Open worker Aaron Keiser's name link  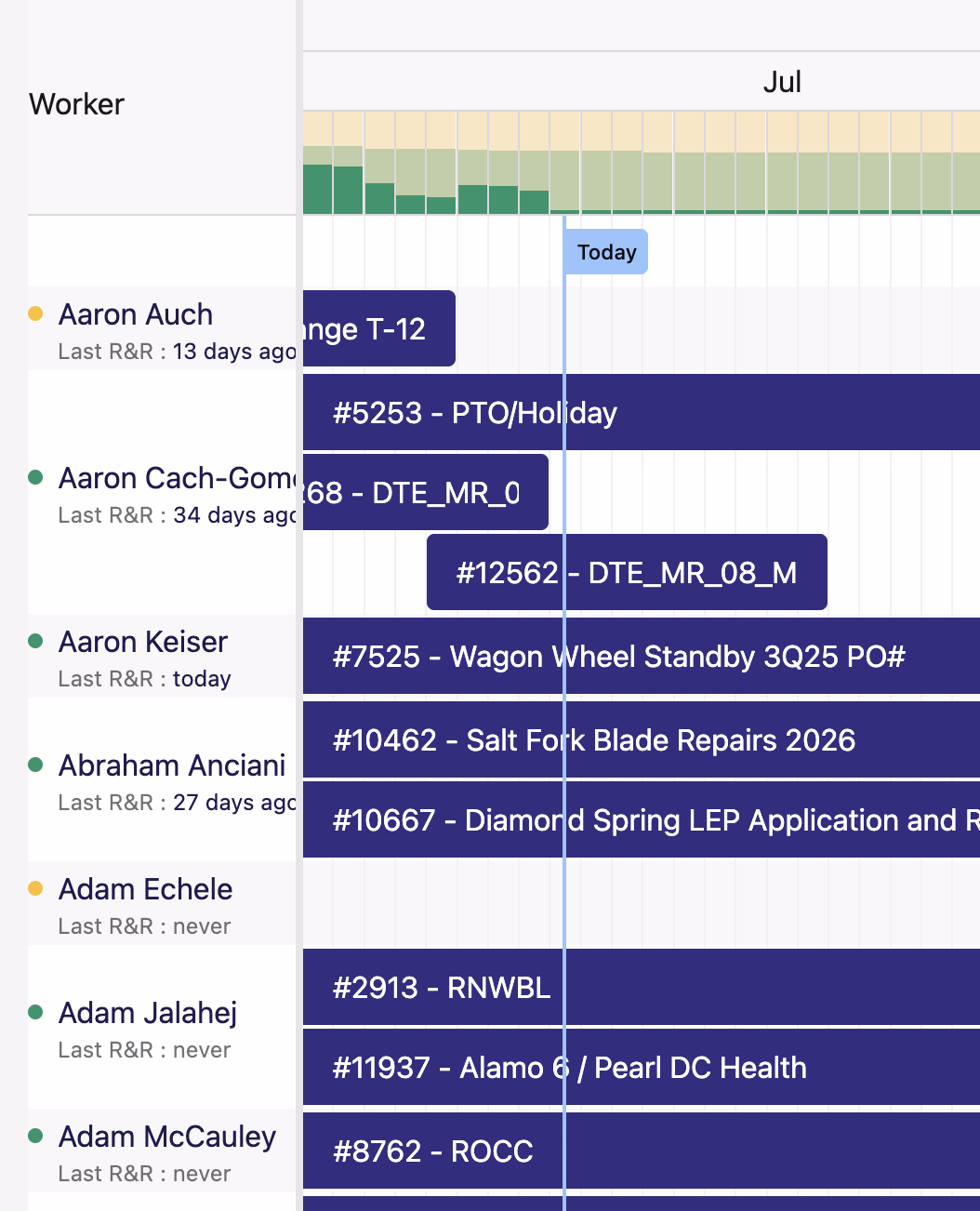pyautogui.click(x=143, y=642)
